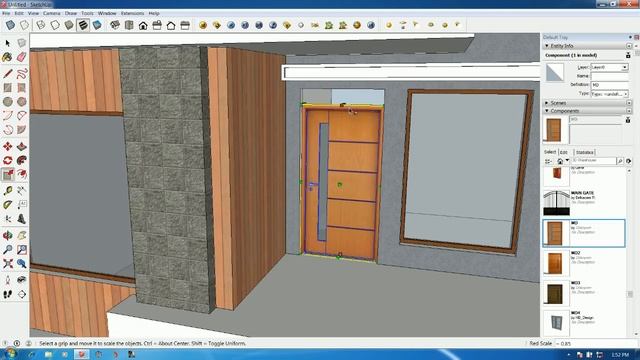Image resolution: width=640 pixels, height=360 pixels.
Task: Enable Wireframe face style
Action: [x=41, y=25]
